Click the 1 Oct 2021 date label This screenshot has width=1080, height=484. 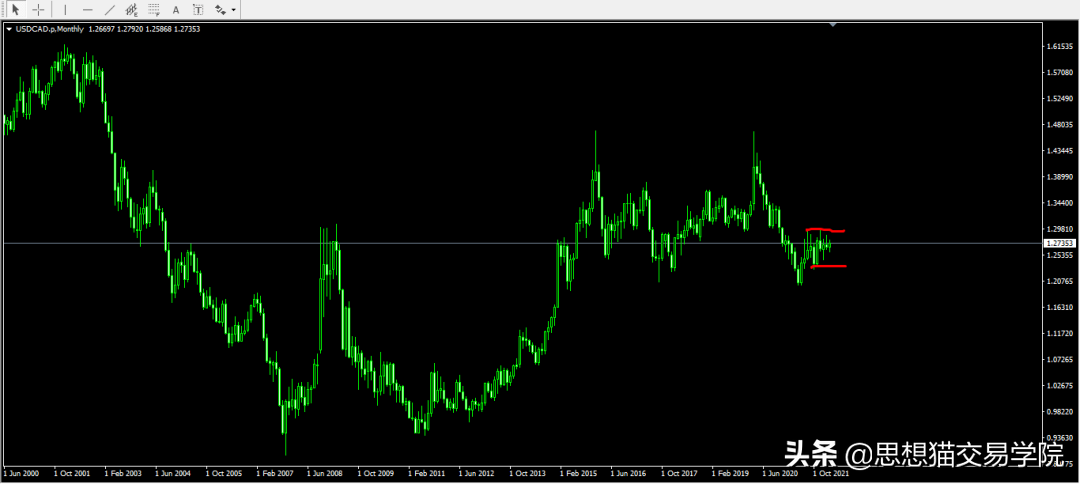coord(831,474)
